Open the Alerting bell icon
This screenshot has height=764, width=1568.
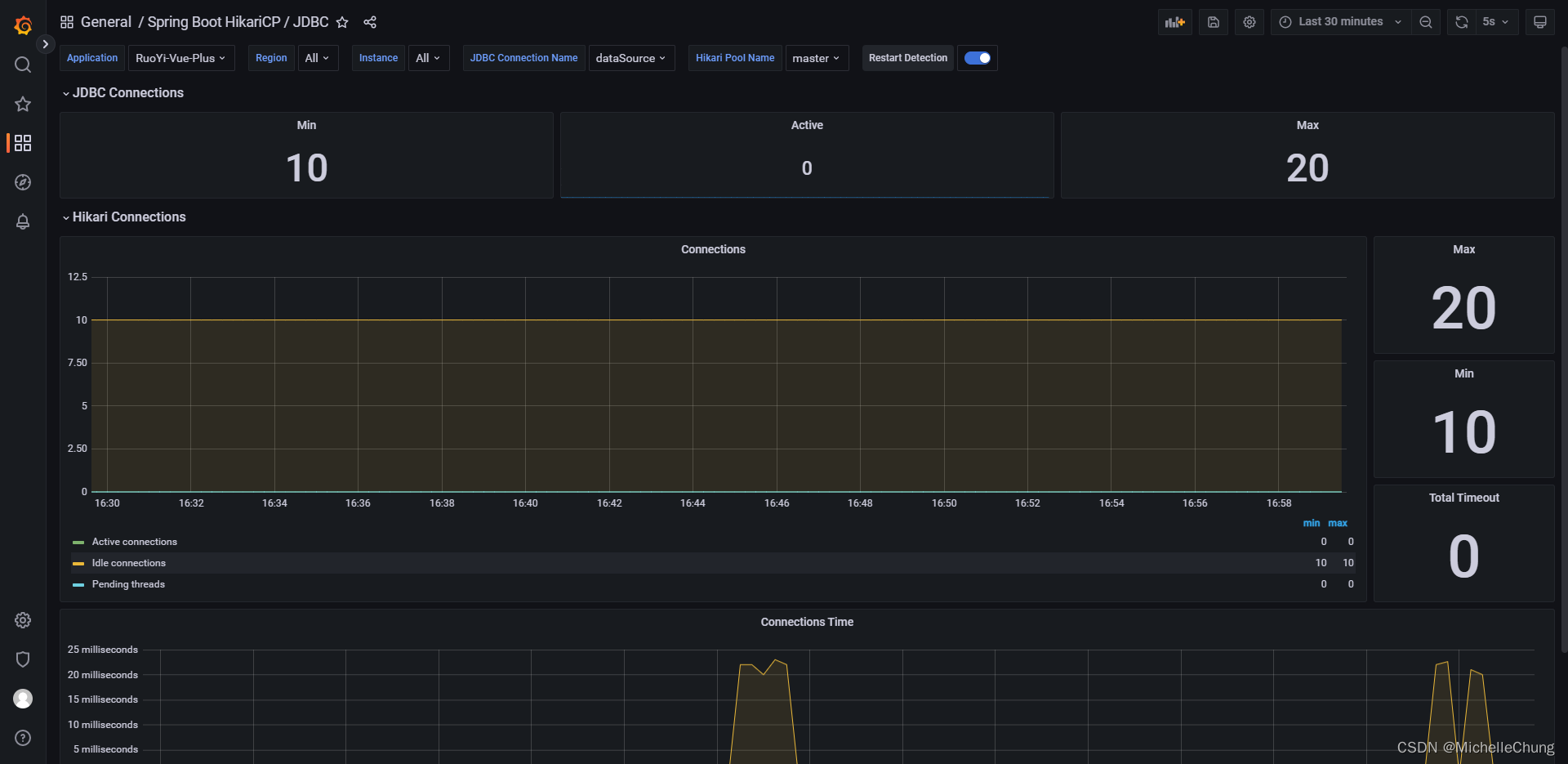23,221
